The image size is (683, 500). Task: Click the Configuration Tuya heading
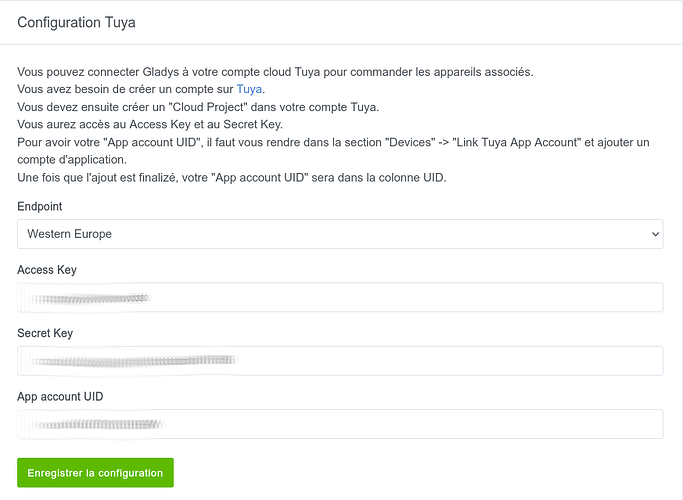tap(75, 20)
